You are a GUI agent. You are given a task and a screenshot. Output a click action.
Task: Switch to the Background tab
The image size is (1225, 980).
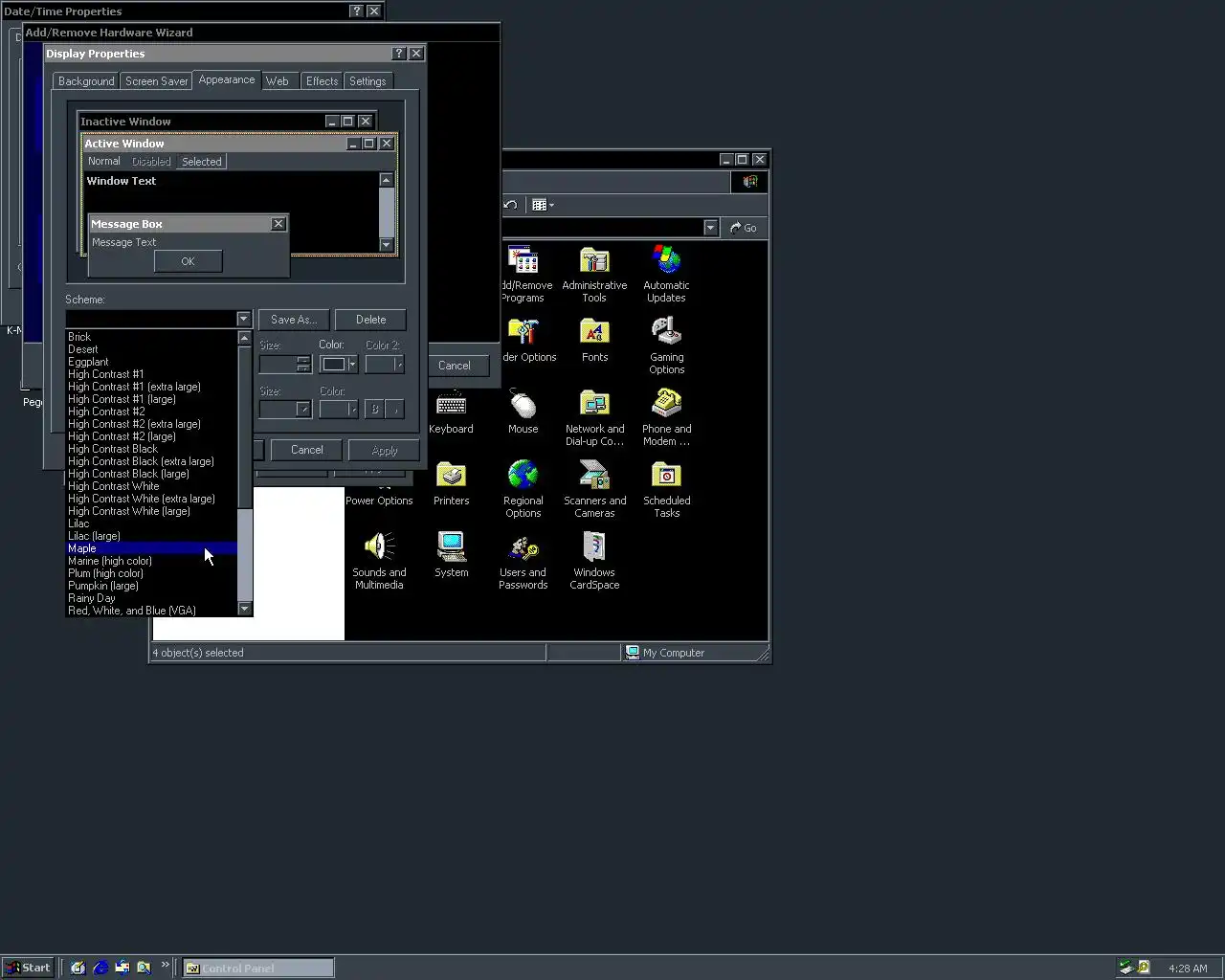tap(86, 81)
